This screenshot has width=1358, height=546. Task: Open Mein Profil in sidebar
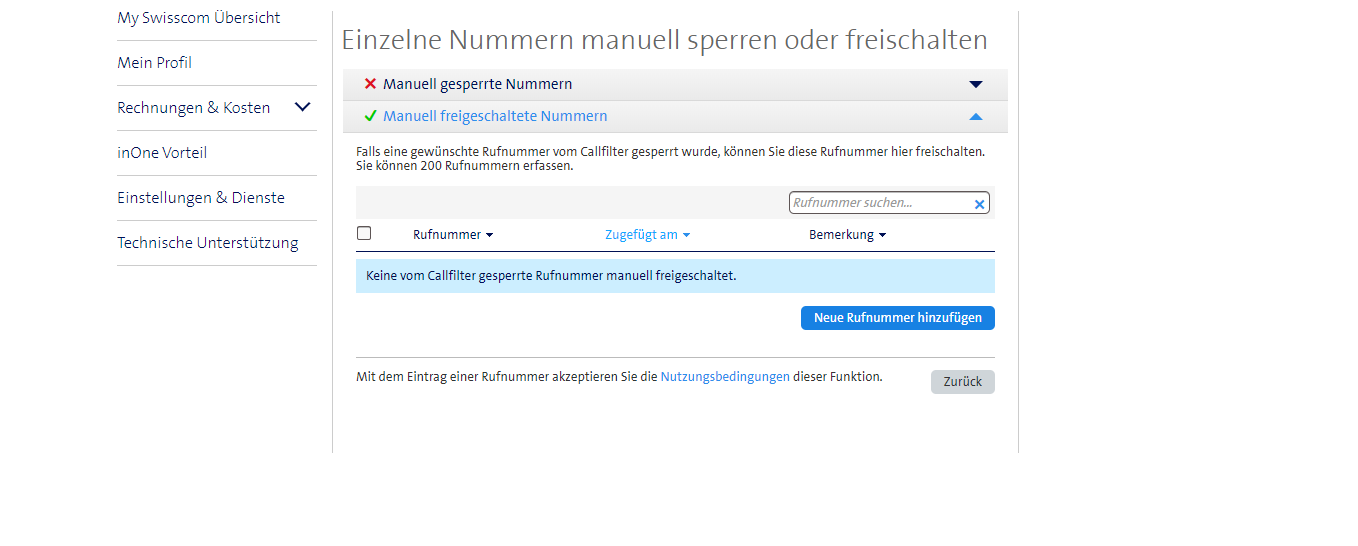click(x=155, y=63)
